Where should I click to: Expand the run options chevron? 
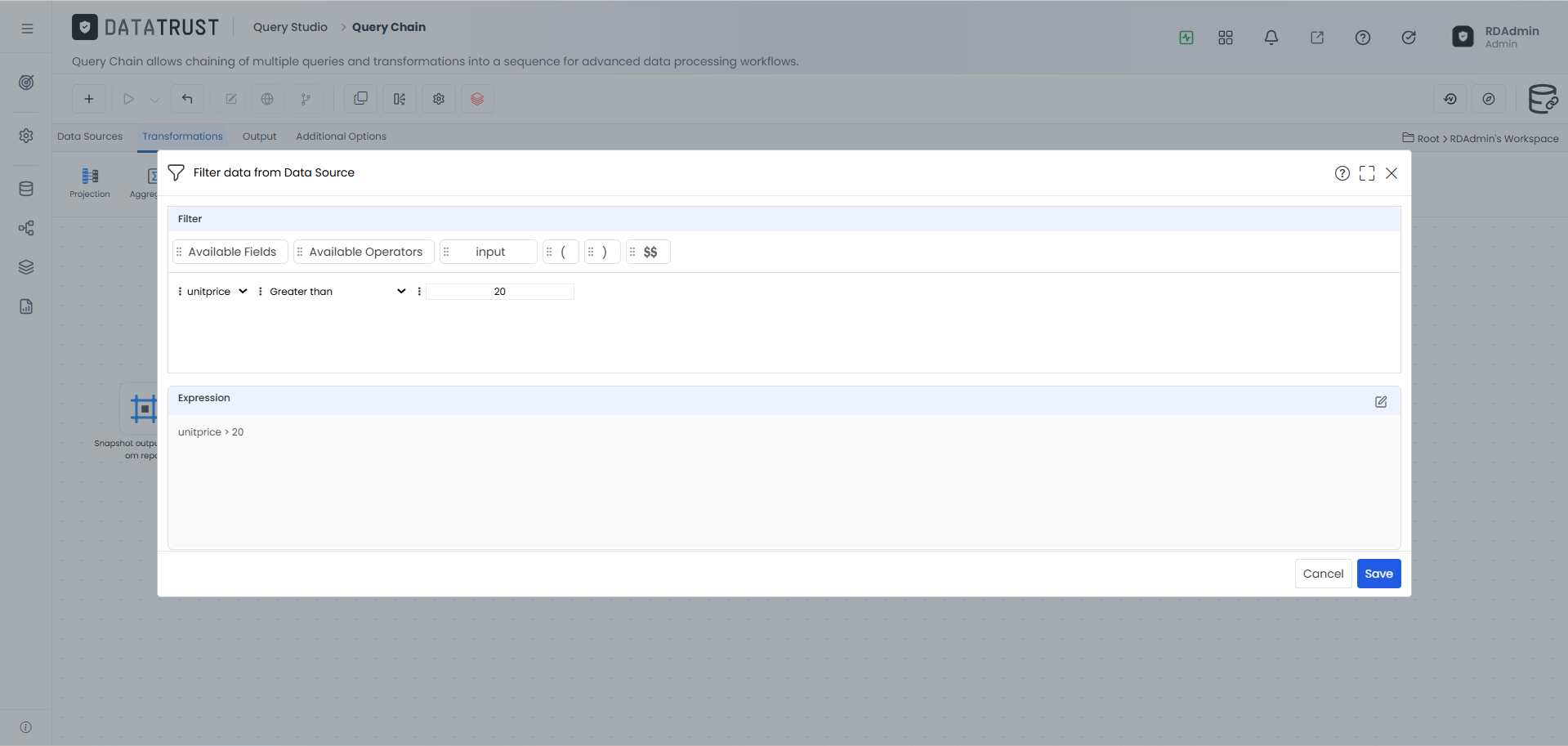(154, 100)
